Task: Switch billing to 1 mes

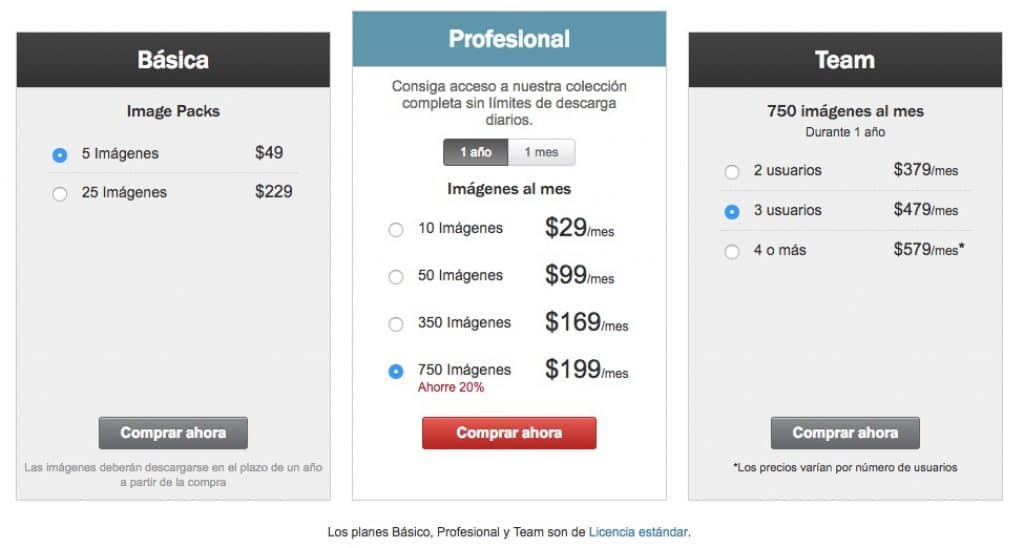Action: (x=541, y=152)
